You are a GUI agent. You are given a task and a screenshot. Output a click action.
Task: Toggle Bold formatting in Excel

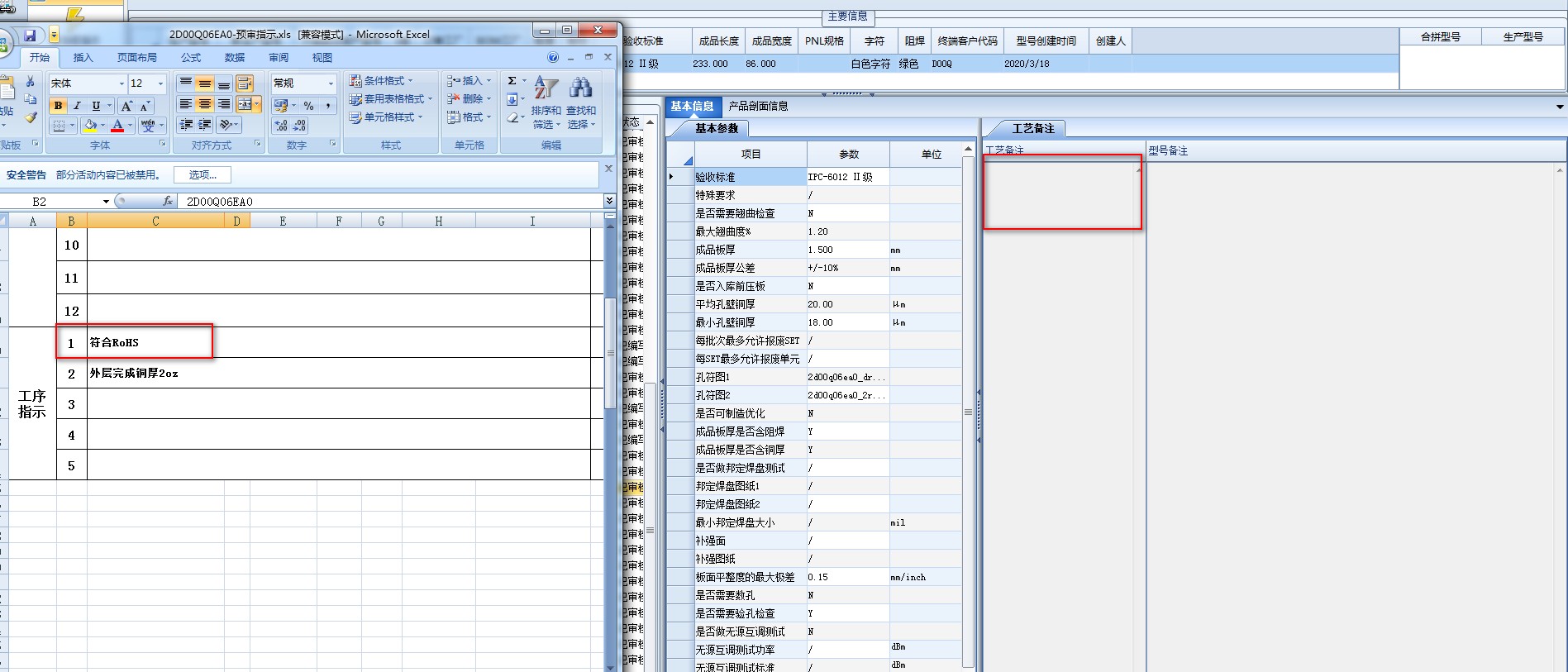coord(58,106)
